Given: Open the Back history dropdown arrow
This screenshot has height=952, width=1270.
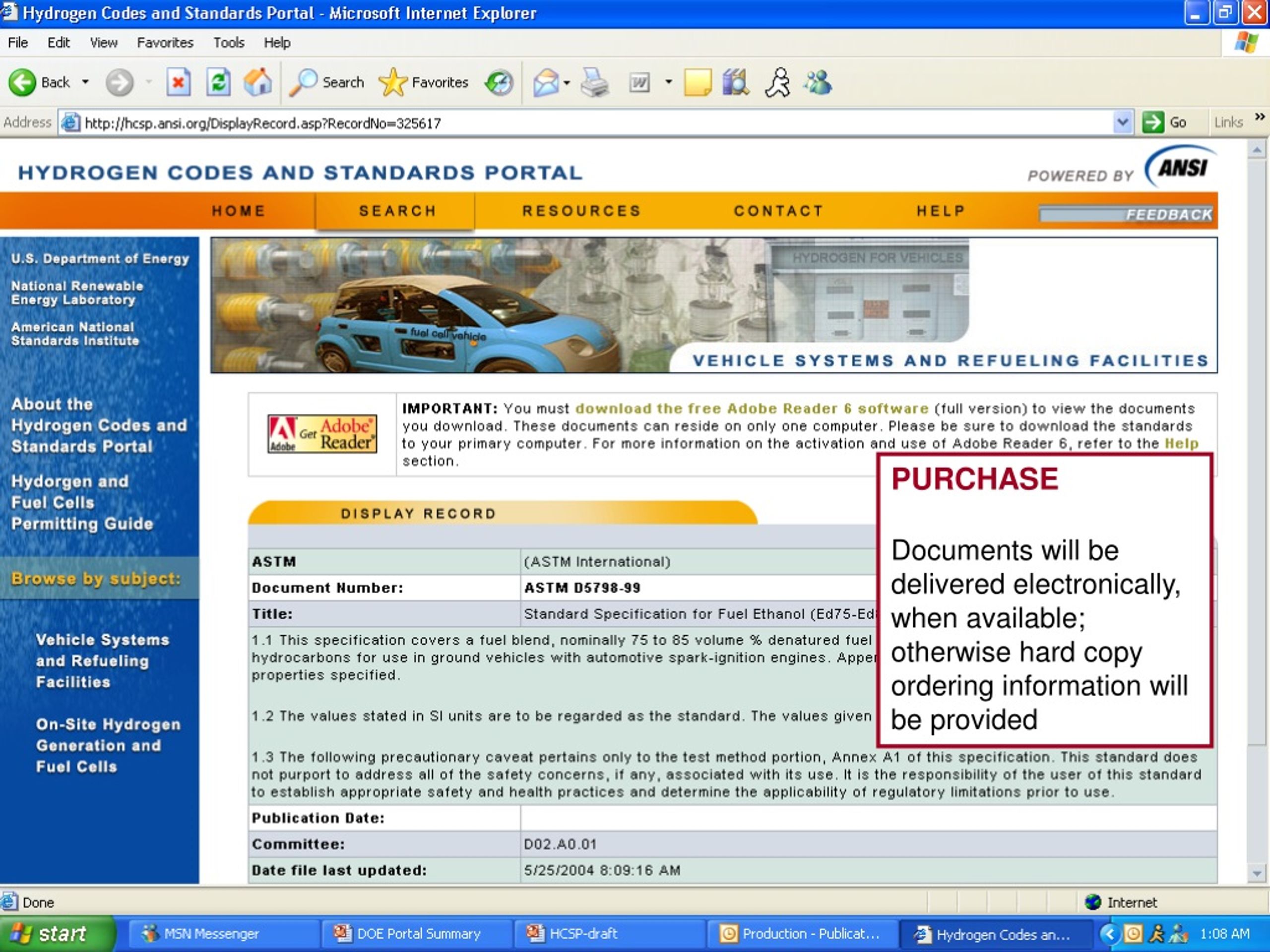Looking at the screenshot, I should (85, 83).
